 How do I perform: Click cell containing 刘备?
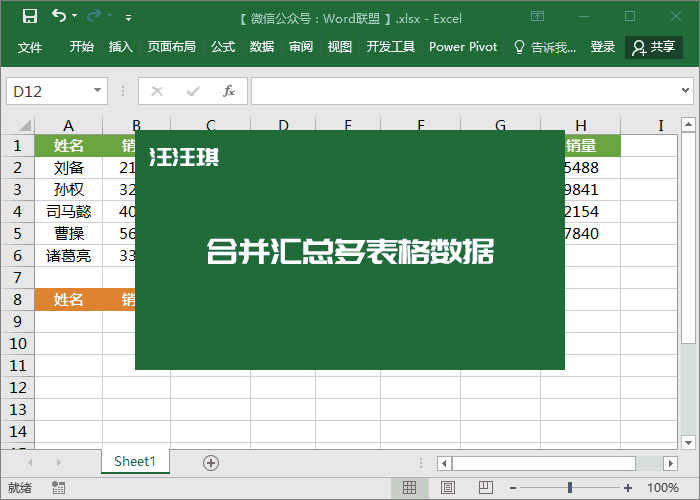[68, 168]
